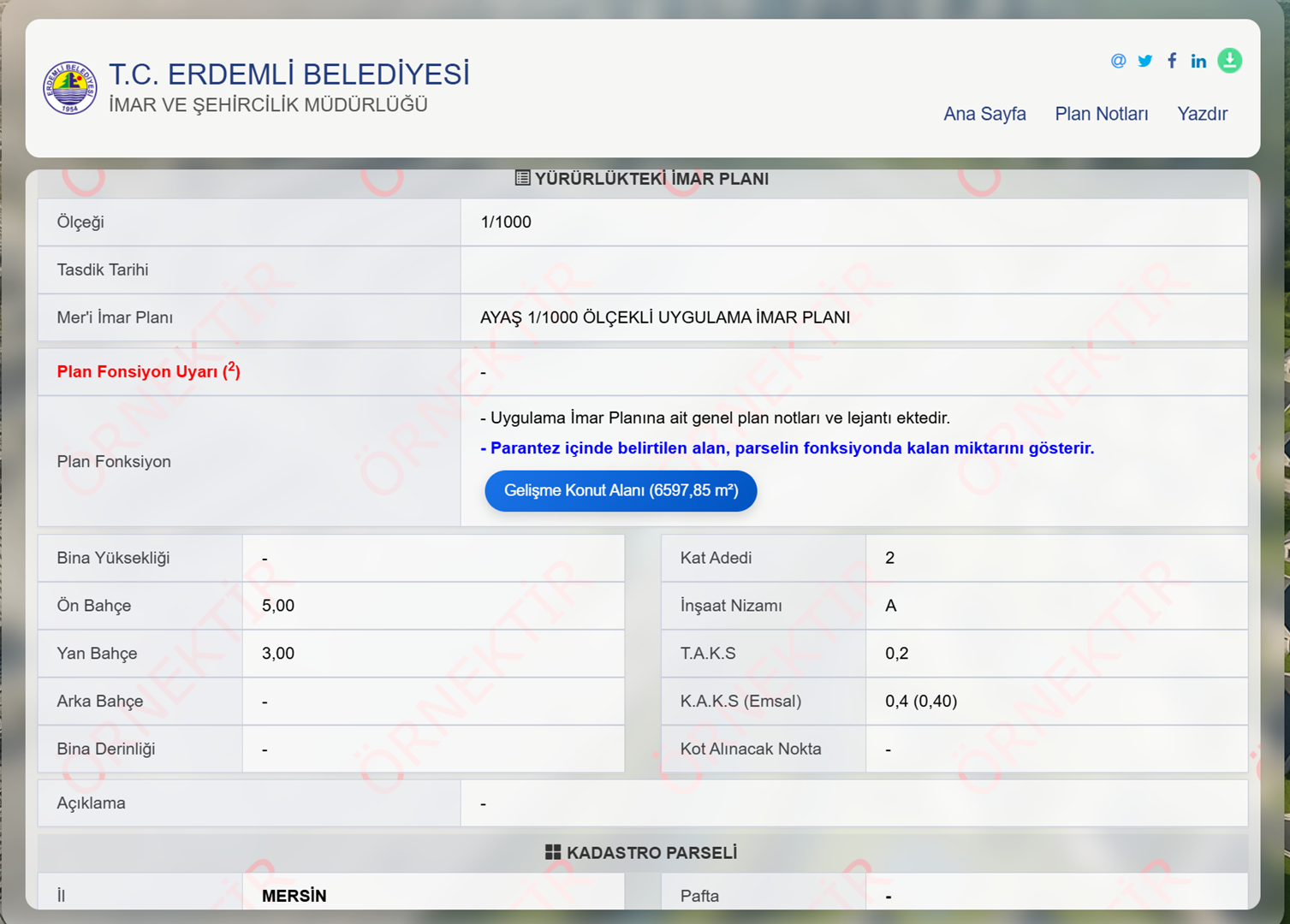Click the list icon beside Yürürlükteki İmar Planı
1290x924 pixels.
[x=522, y=178]
